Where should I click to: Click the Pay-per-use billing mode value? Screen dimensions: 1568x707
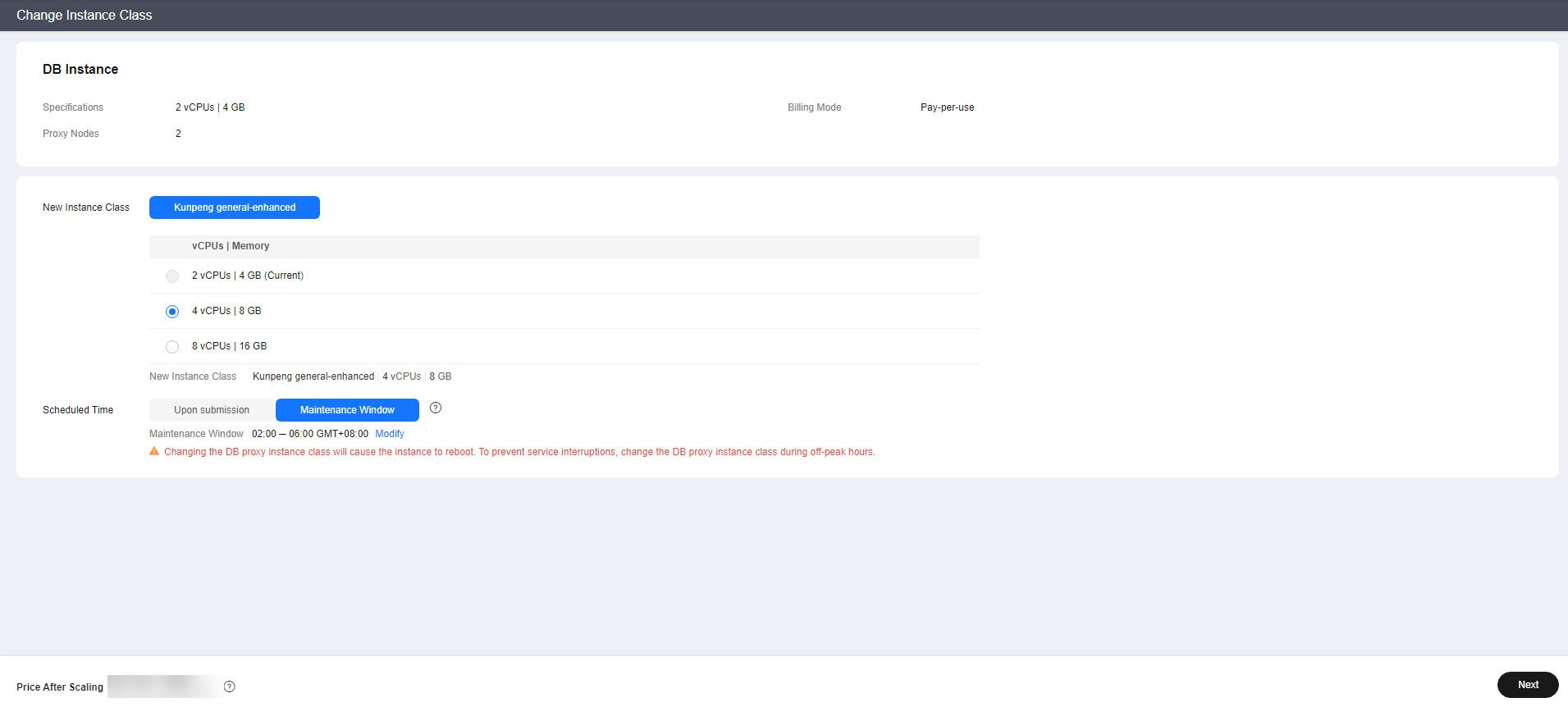pos(948,107)
